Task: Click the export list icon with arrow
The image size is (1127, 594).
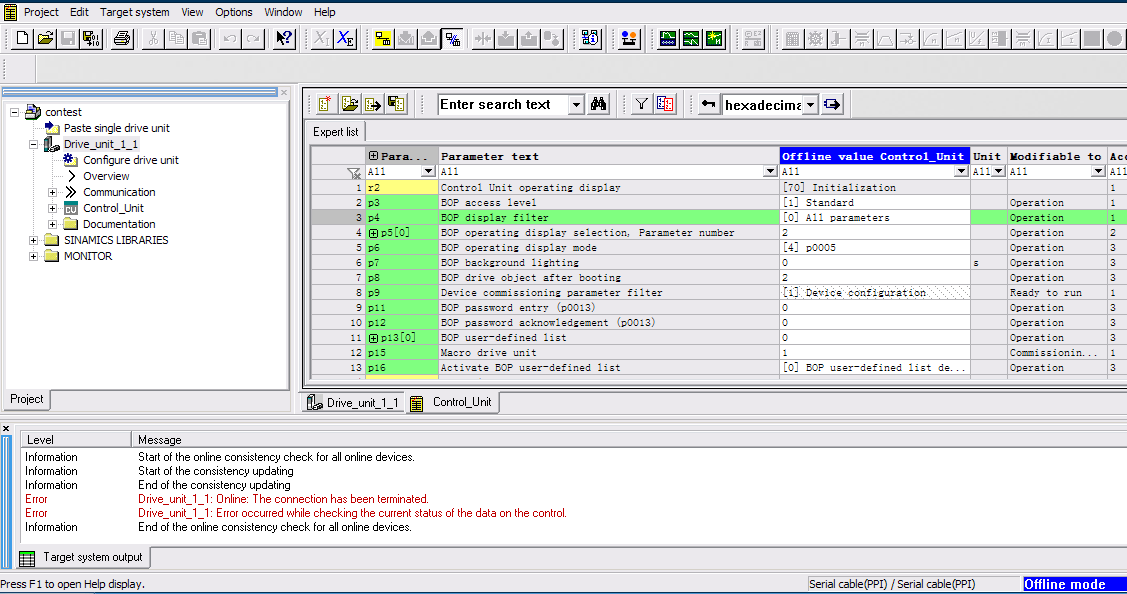Action: tap(372, 104)
